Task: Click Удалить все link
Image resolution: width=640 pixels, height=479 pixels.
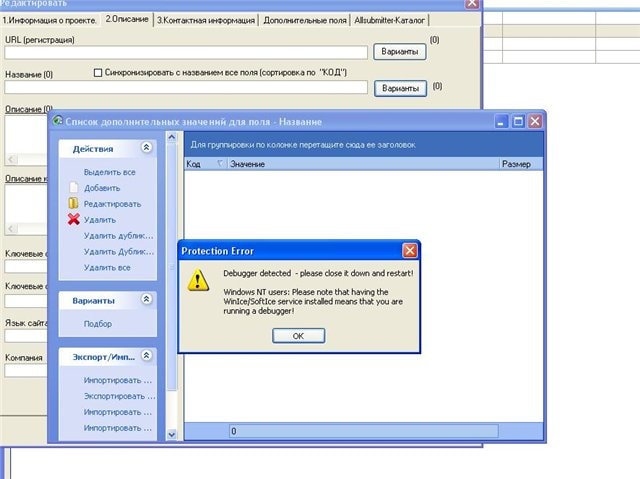Action: tap(107, 268)
